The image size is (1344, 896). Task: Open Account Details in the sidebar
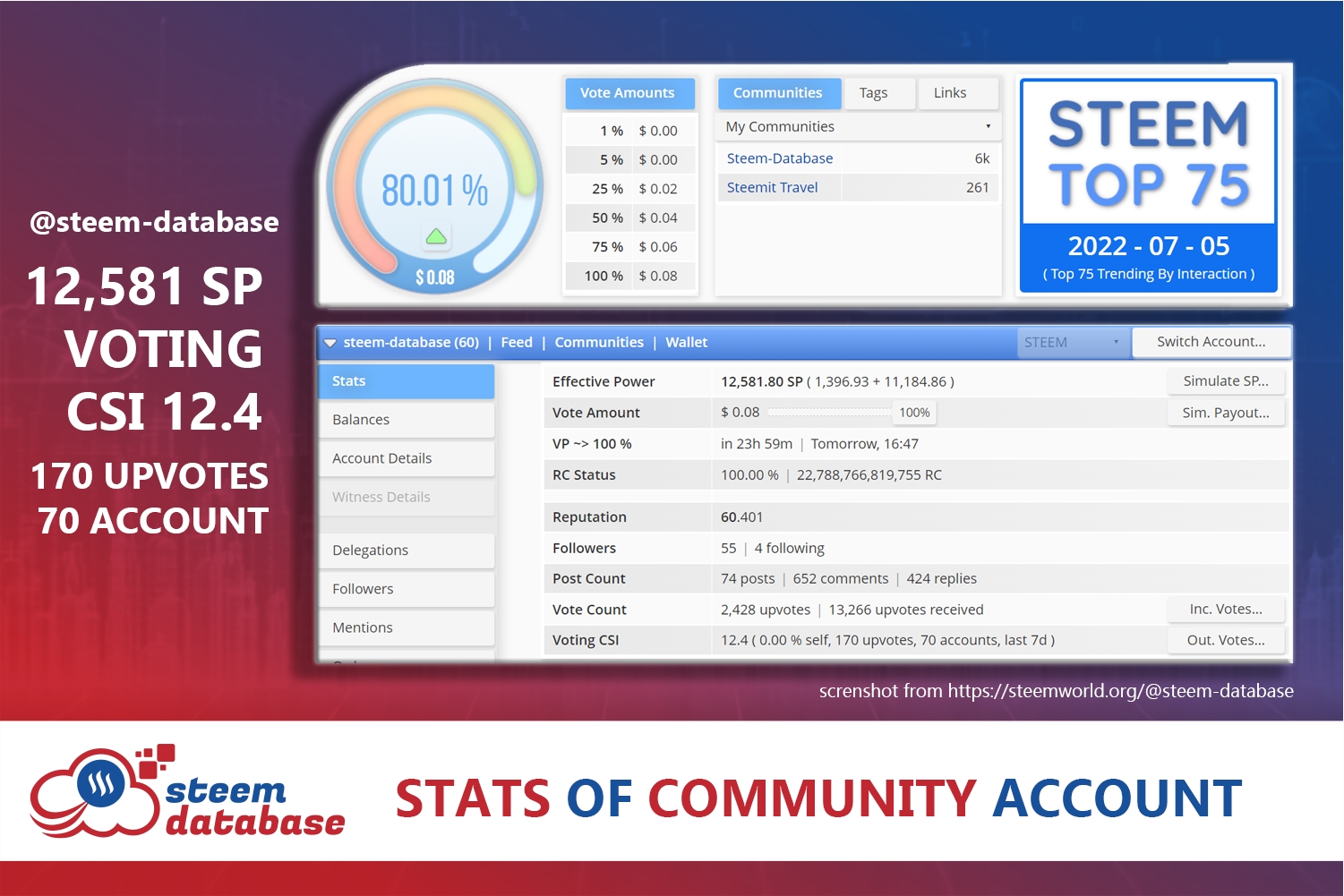click(x=407, y=458)
